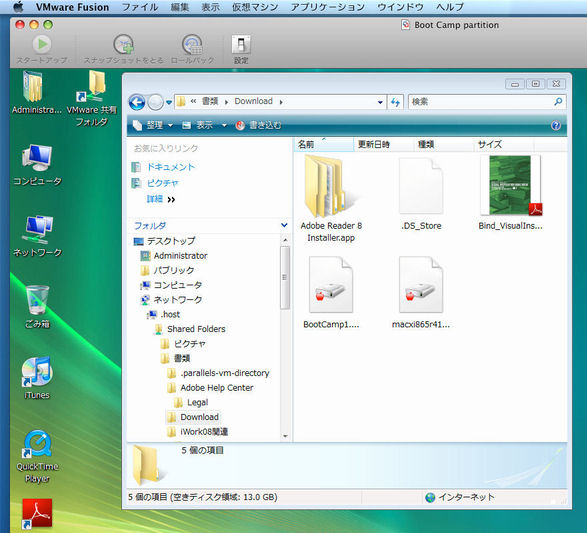Open the VMware Fusion application menu
Viewport: 587px width, 533px height.
pos(72,7)
